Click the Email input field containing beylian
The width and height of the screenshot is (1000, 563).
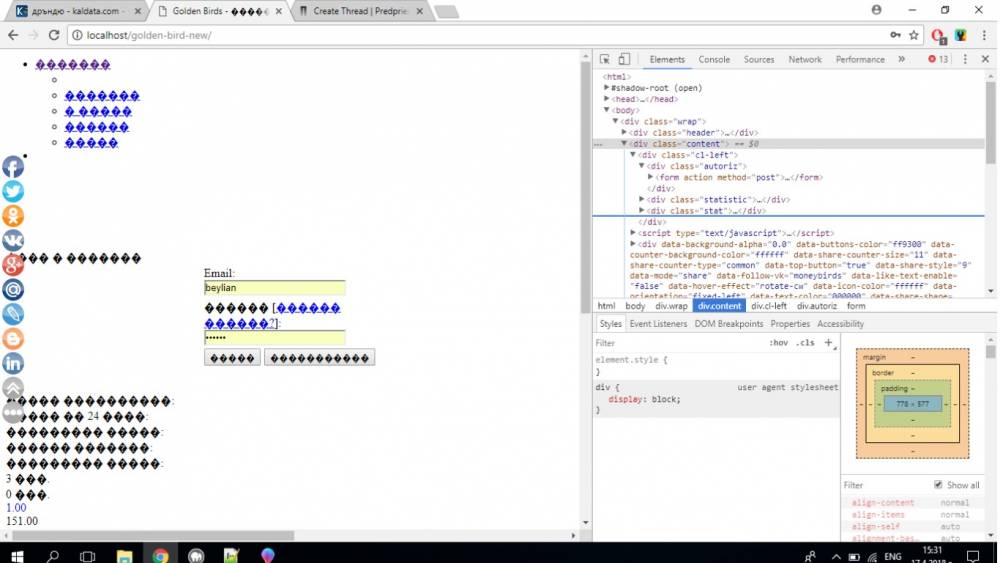(x=275, y=288)
